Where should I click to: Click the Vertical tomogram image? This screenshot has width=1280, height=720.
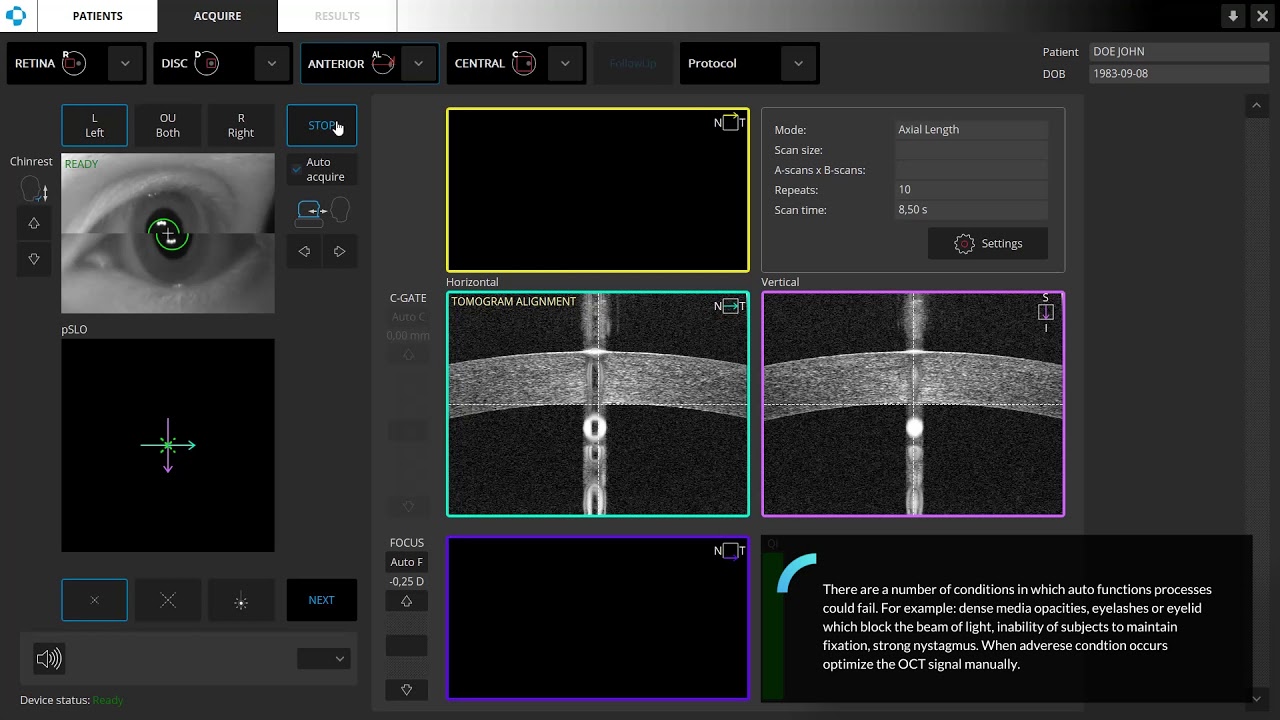click(913, 404)
